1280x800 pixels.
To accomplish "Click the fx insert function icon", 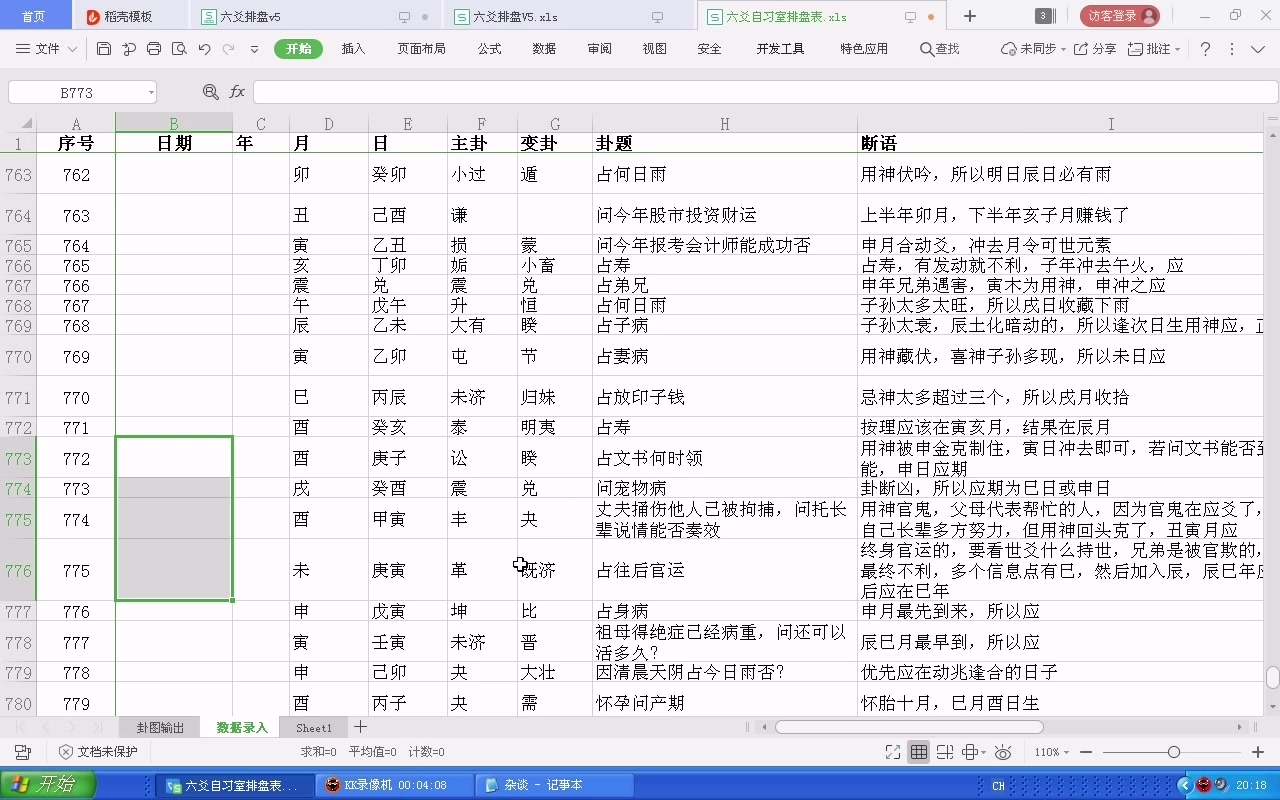I will click(237, 92).
